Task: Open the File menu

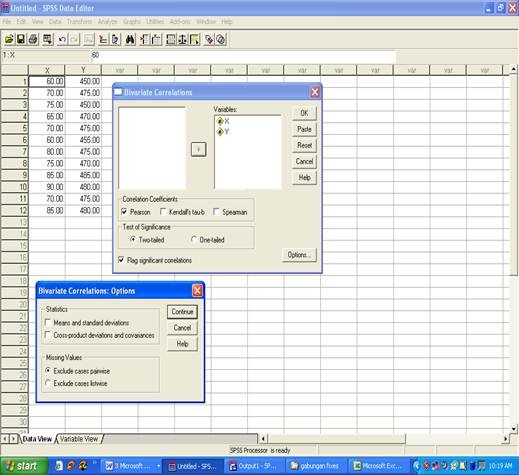Action: [x=6, y=22]
